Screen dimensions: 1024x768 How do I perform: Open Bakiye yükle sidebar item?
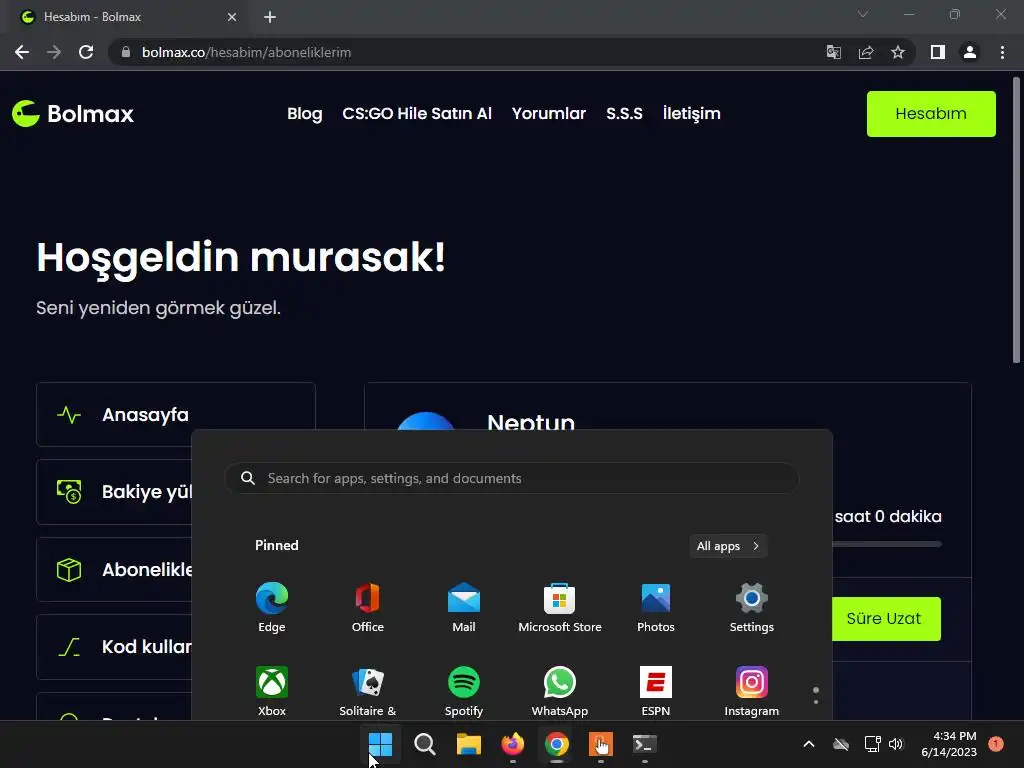click(x=114, y=492)
